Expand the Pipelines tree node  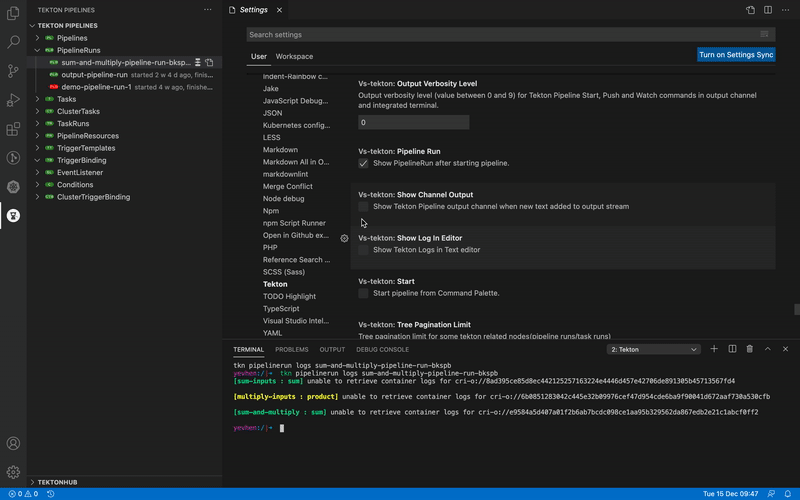click(x=37, y=38)
